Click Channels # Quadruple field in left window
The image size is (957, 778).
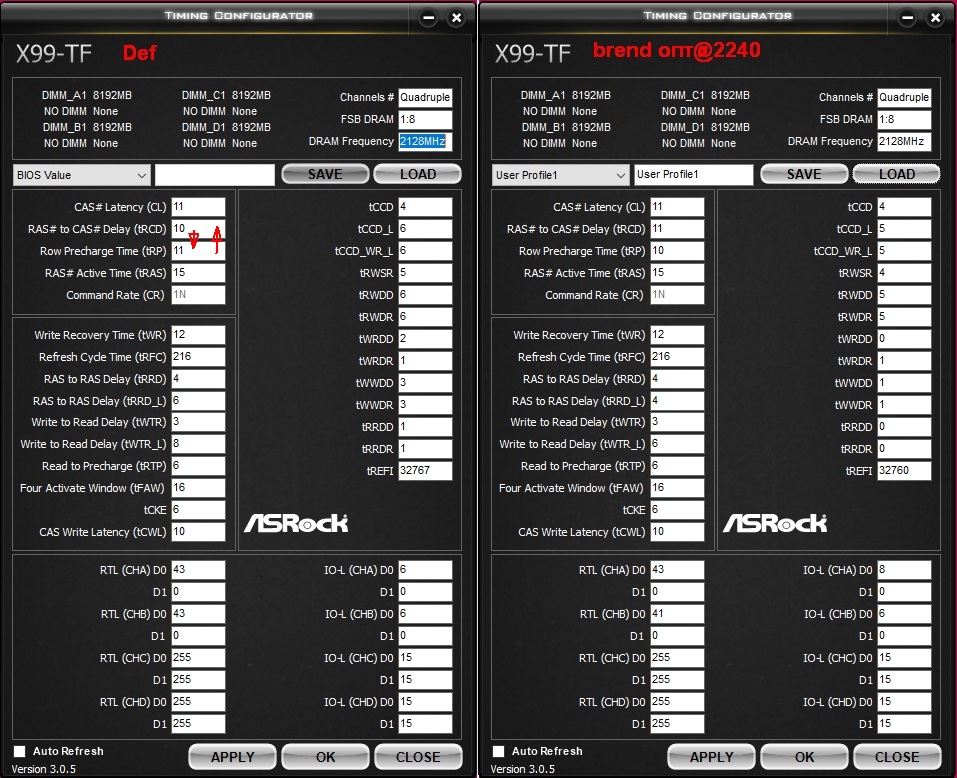(425, 98)
